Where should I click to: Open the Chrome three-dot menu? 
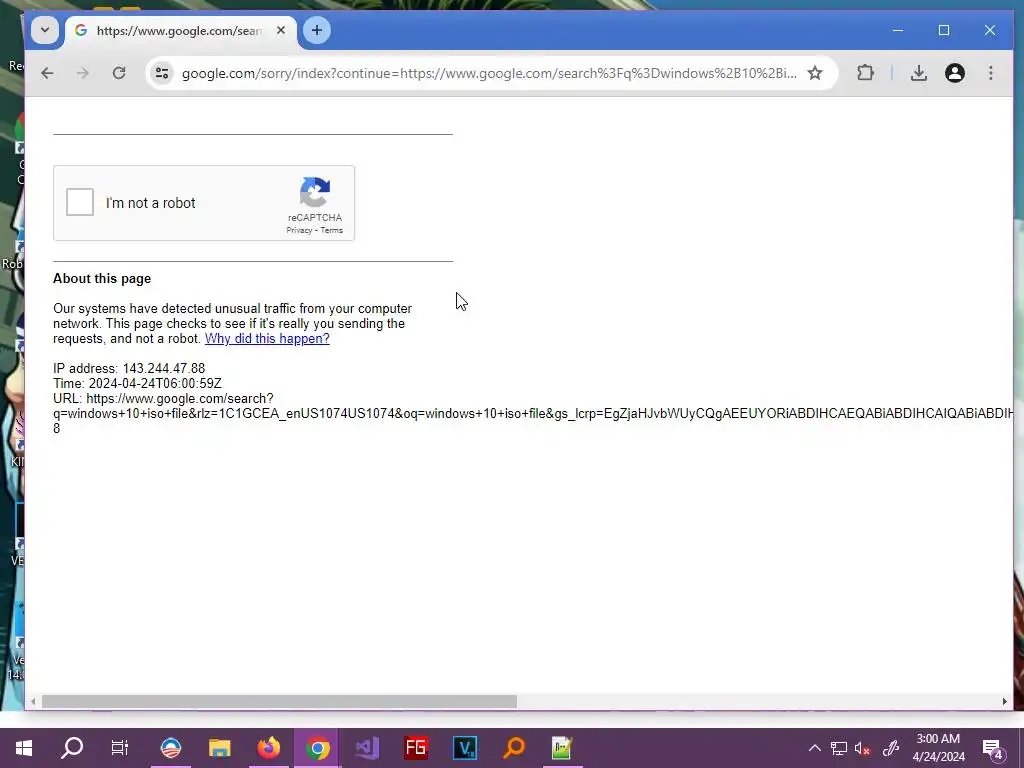coord(991,73)
